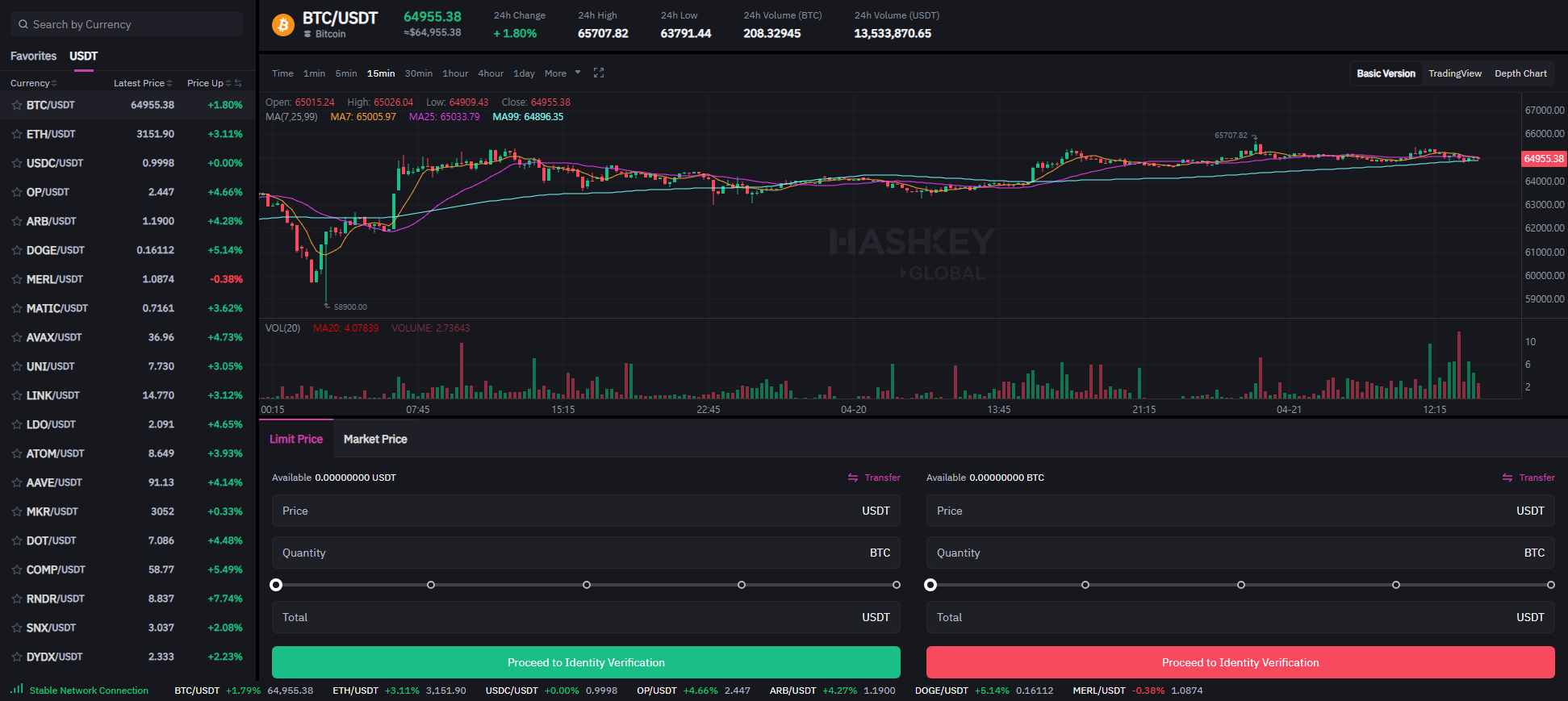The height and width of the screenshot is (701, 1568).
Task: Favorite COMP/USDT via star
Action: point(17,570)
